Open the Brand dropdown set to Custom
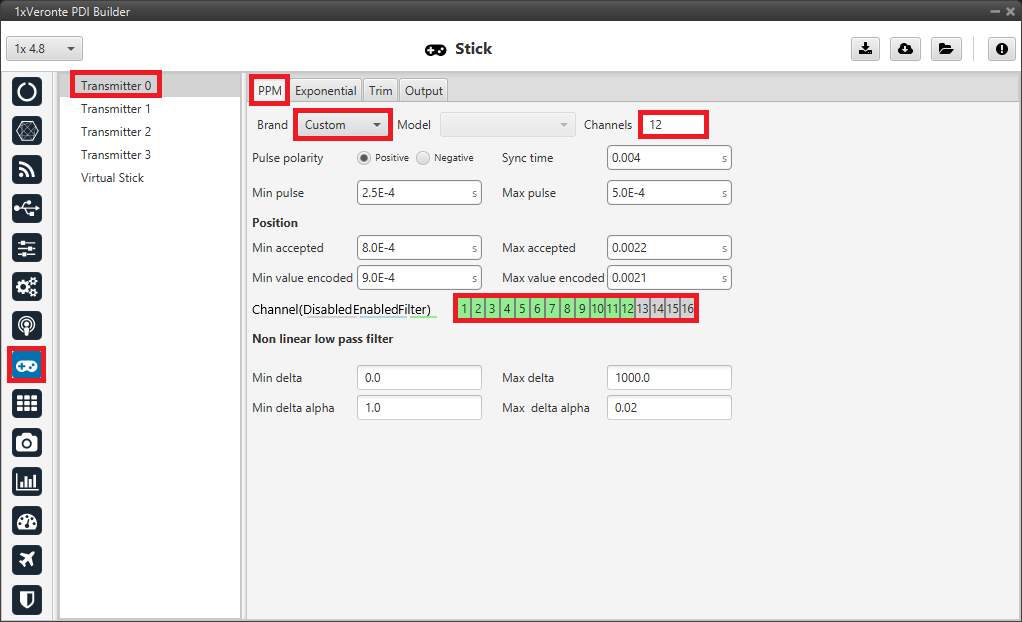The width and height of the screenshot is (1022, 622). click(343, 125)
